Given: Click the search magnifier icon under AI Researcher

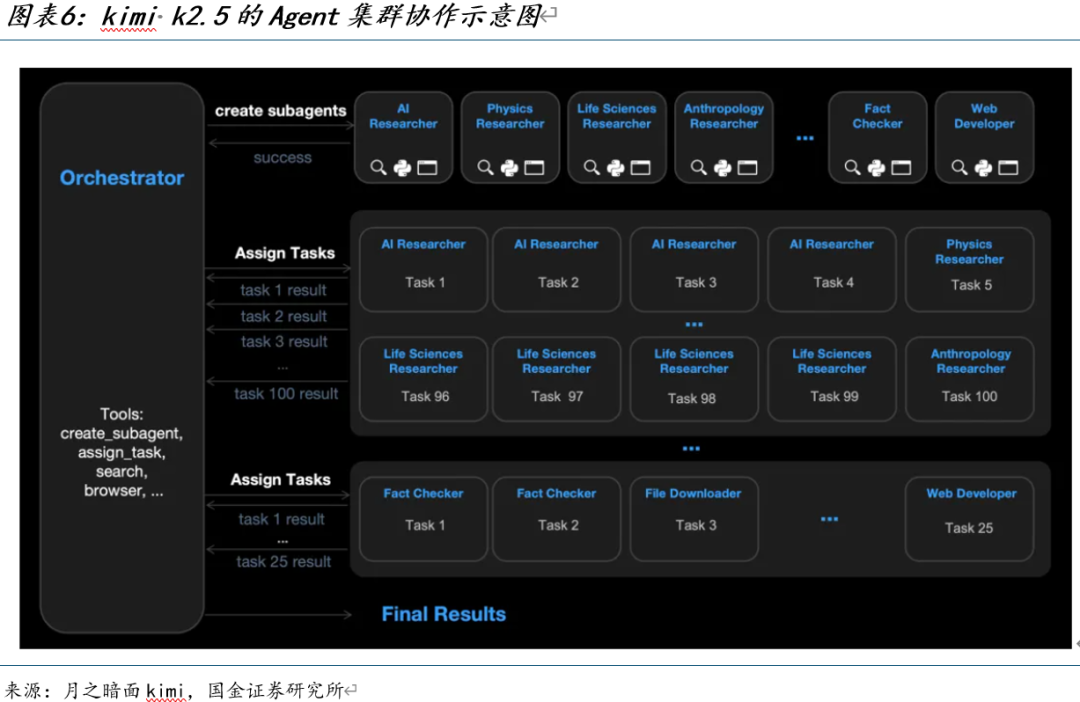Looking at the screenshot, I should click(x=378, y=168).
